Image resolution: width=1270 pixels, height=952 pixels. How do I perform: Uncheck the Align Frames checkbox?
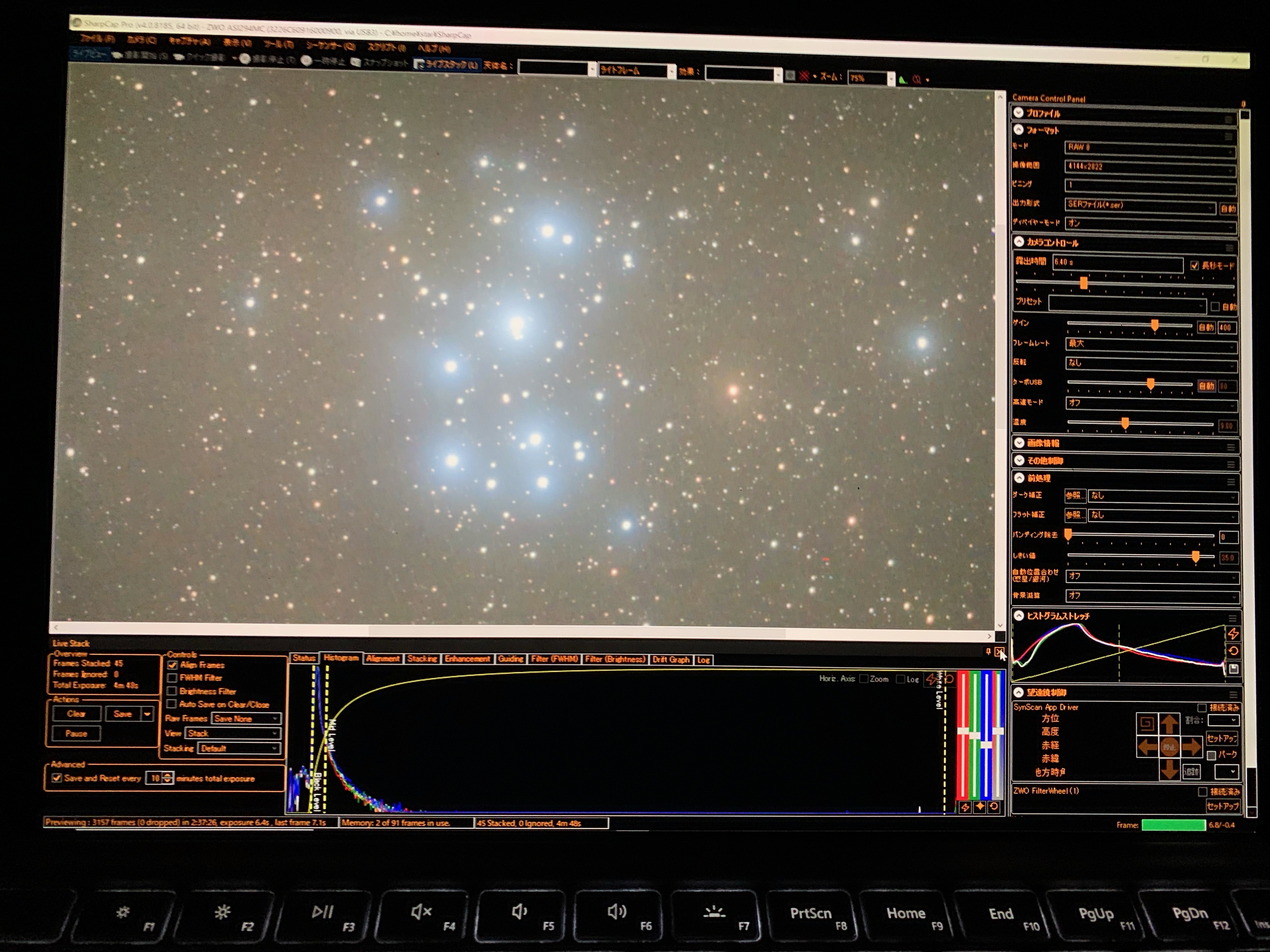(172, 665)
